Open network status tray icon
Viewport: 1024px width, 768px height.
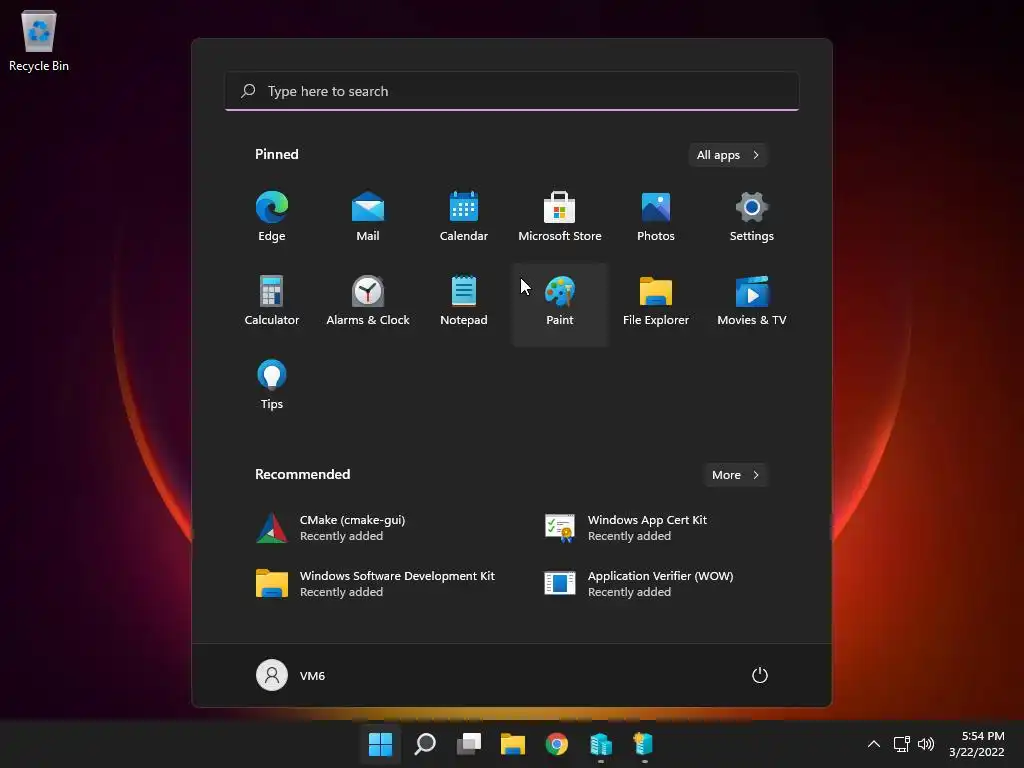click(x=902, y=744)
